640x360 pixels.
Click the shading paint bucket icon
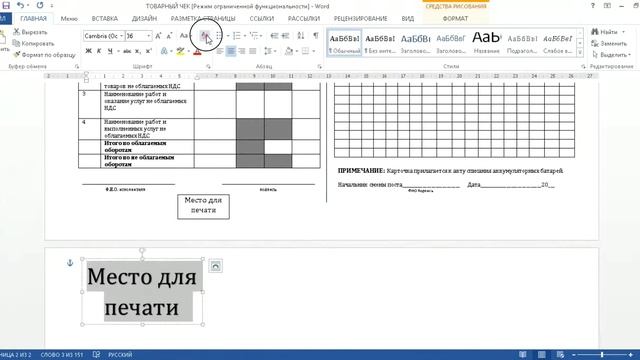(289, 51)
